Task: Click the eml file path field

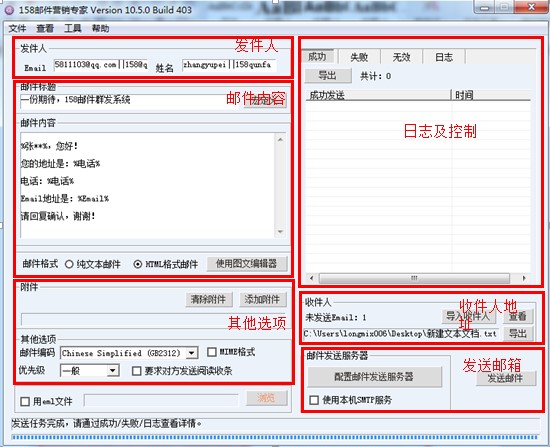Action: pos(161,400)
